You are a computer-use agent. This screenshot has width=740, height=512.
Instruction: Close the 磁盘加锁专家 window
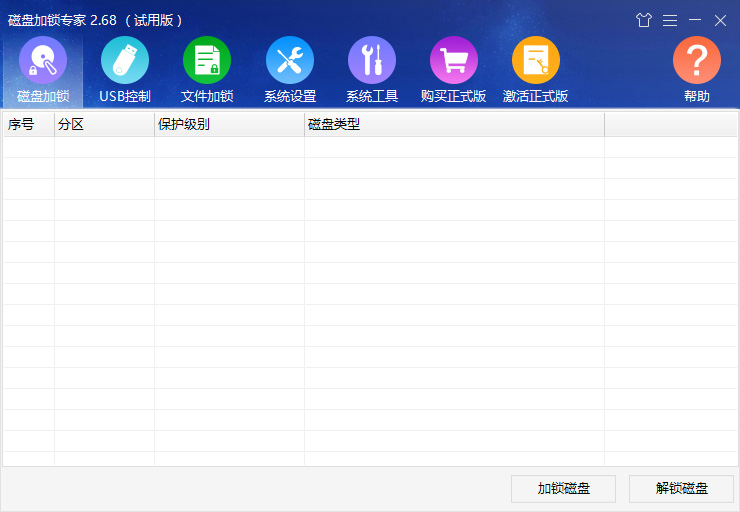click(720, 20)
